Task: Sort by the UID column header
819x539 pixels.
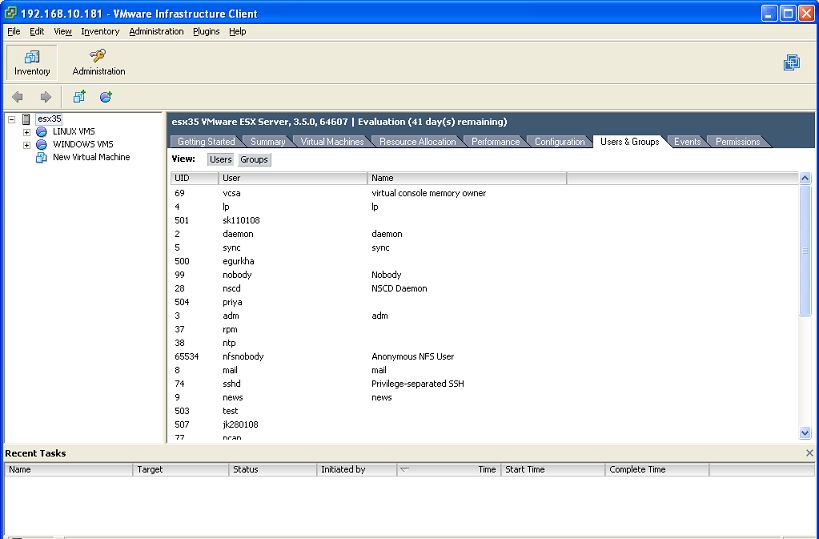Action: (x=194, y=178)
